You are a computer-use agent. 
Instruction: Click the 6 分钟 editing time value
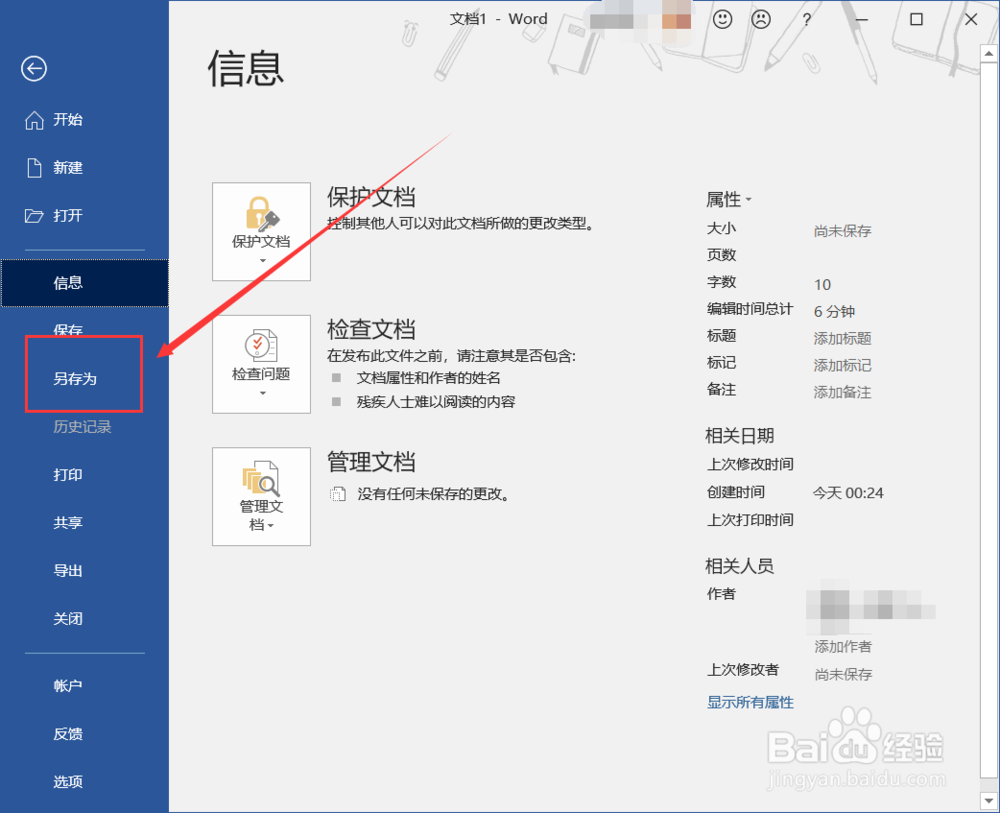click(x=834, y=312)
